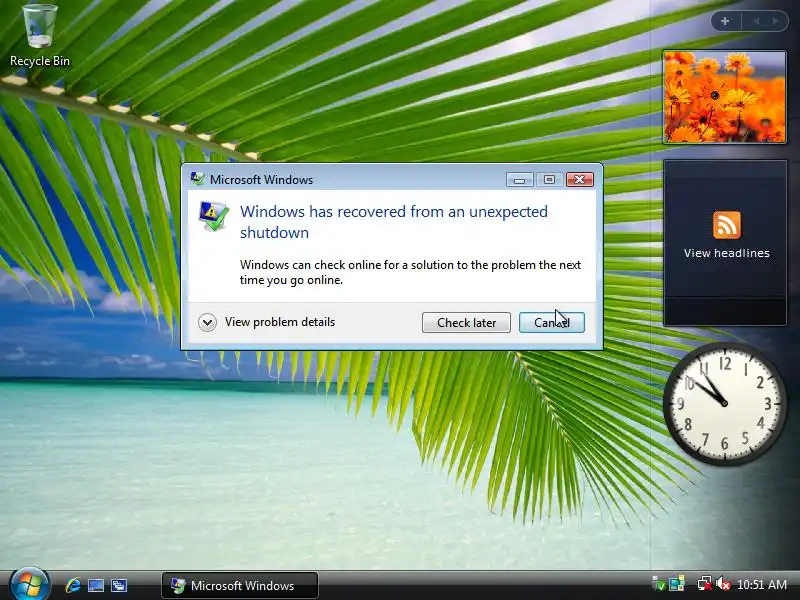
Task: Expand View problem details chevron
Action: pos(207,322)
